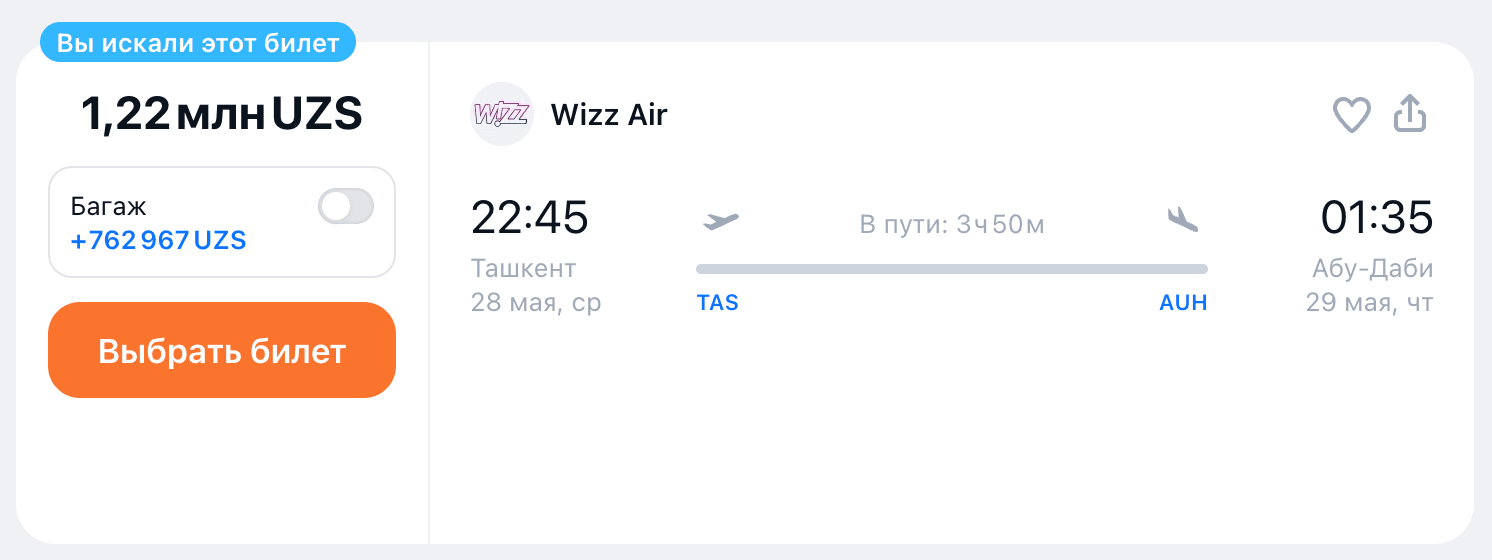1492x560 pixels.
Task: Click the 1,22 млн UZS ticket price
Action: pyautogui.click(x=221, y=116)
